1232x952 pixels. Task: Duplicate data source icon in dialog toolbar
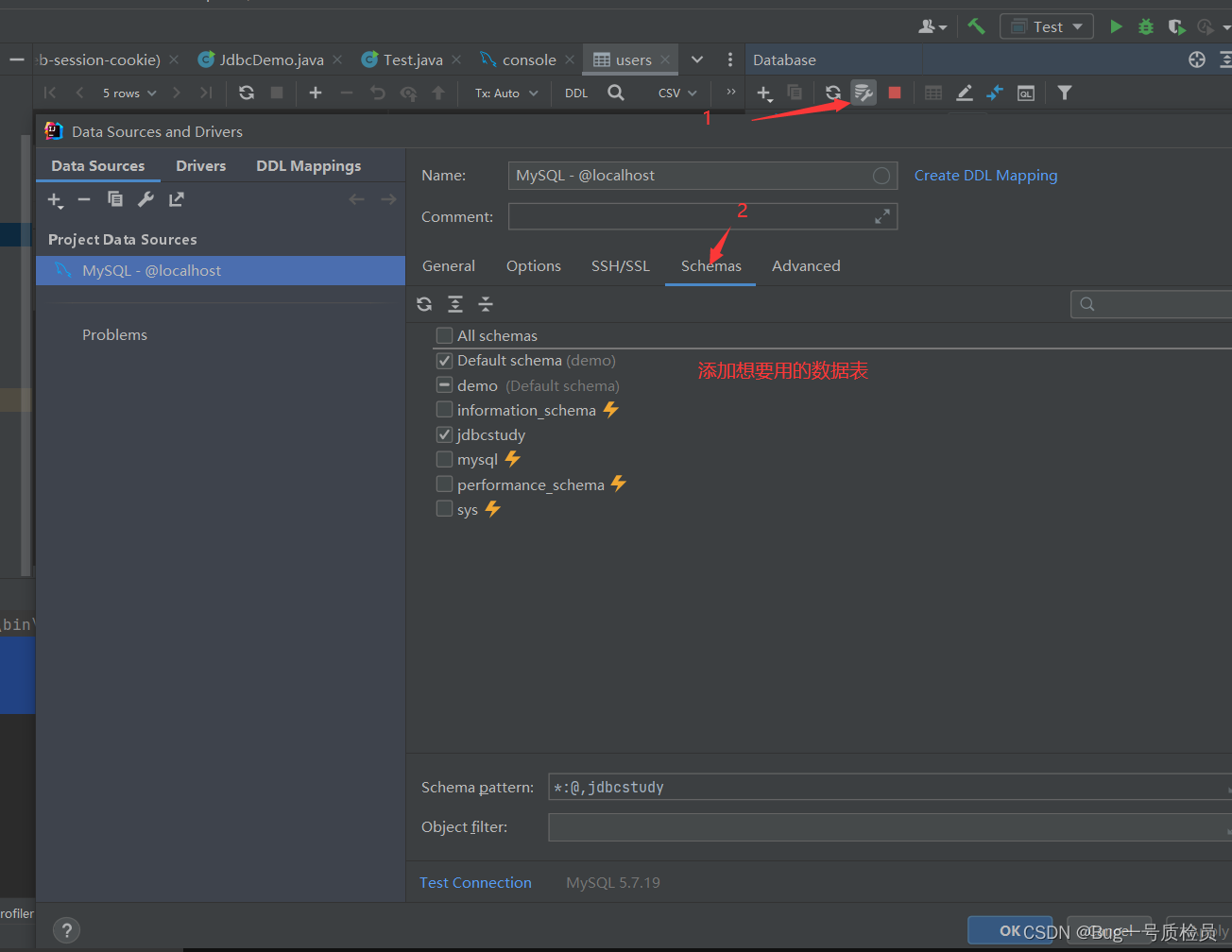(115, 199)
